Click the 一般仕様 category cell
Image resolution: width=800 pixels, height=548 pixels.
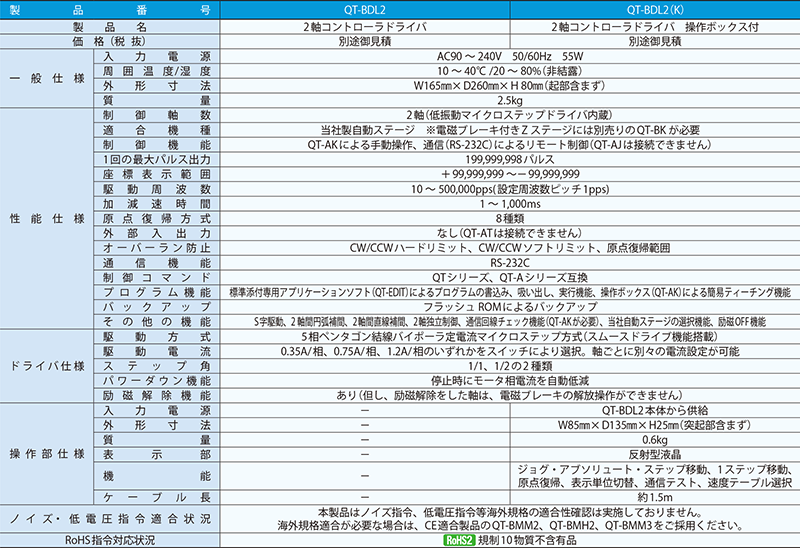pos(46,78)
